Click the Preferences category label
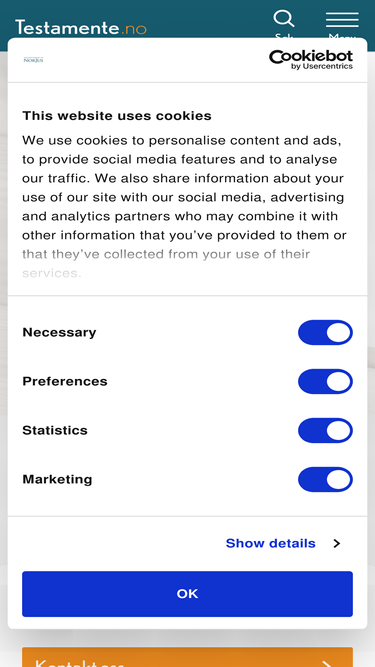 (65, 381)
